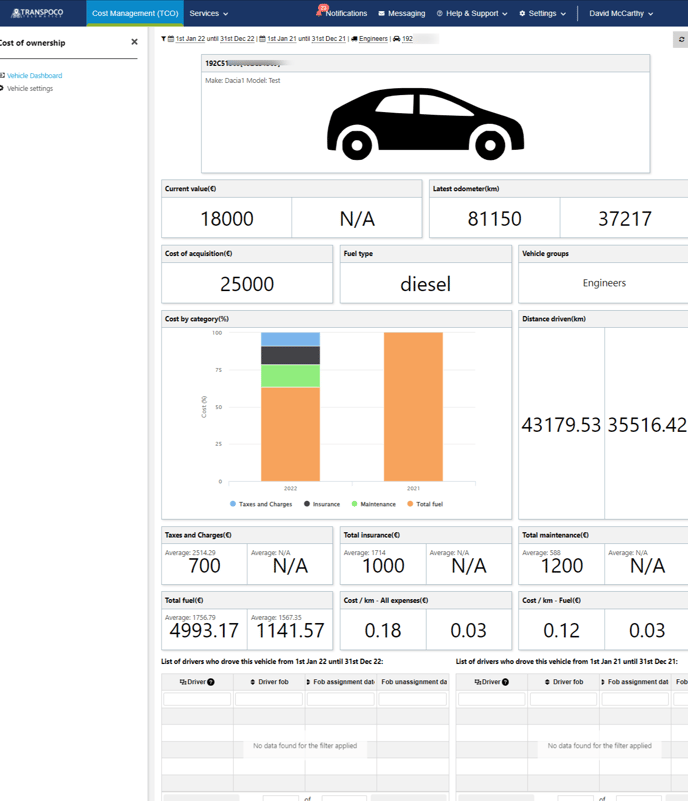Click the black car vehicle image
Viewport: 688px width, 801px height.
tap(425, 124)
